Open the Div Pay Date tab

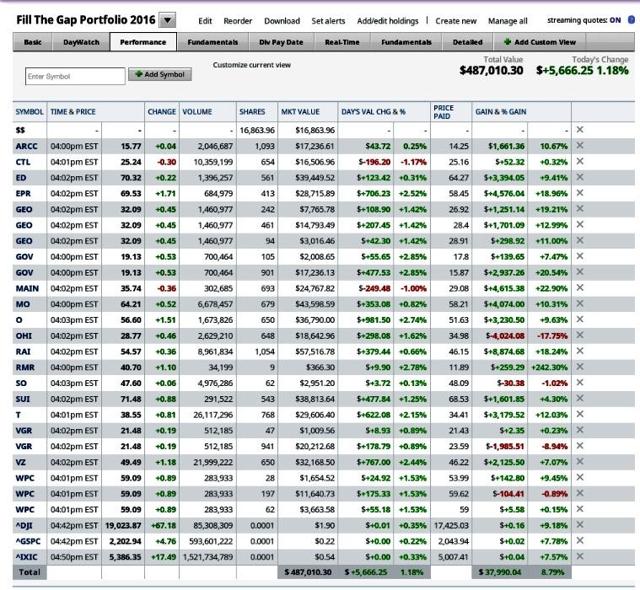point(281,42)
